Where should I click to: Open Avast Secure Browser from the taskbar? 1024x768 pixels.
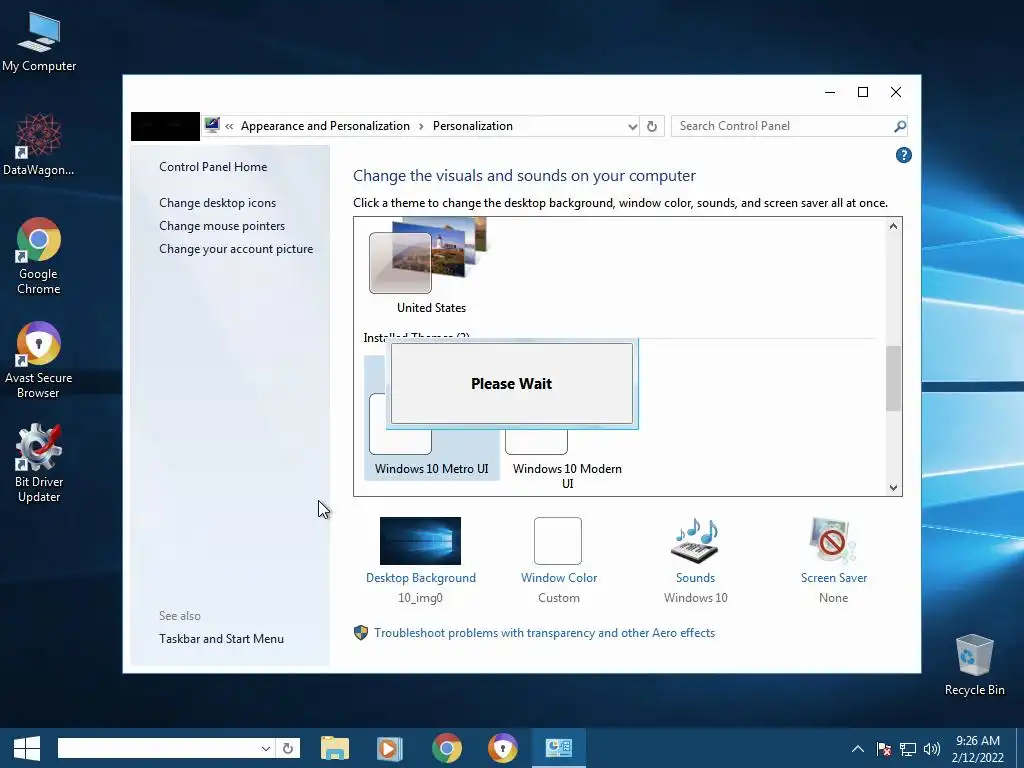[502, 748]
